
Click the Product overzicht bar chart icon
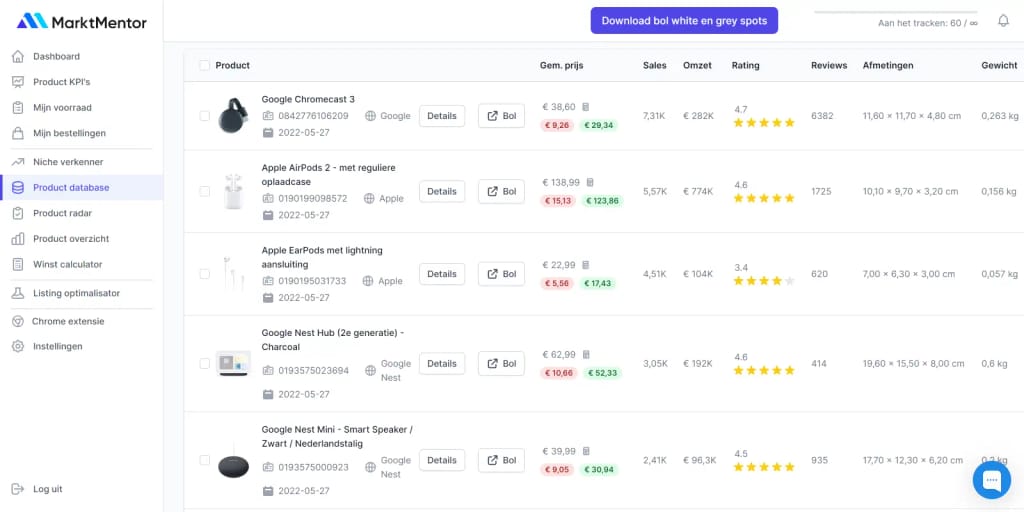click(x=18, y=239)
